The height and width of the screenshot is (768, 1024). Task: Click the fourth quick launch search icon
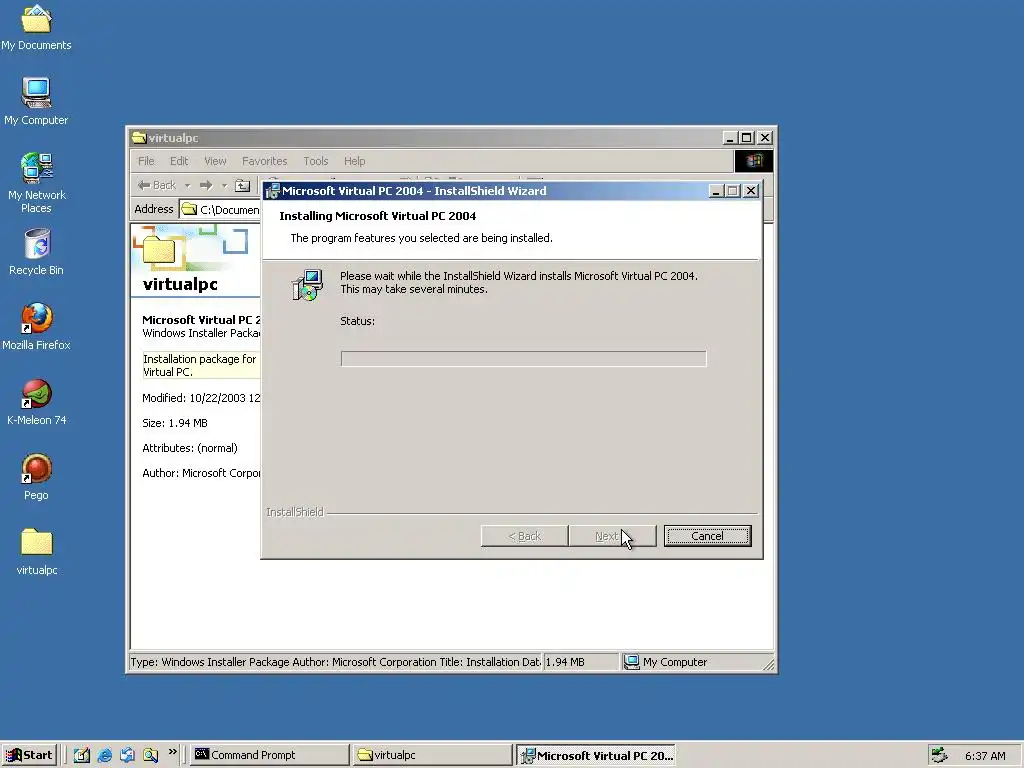coord(150,755)
